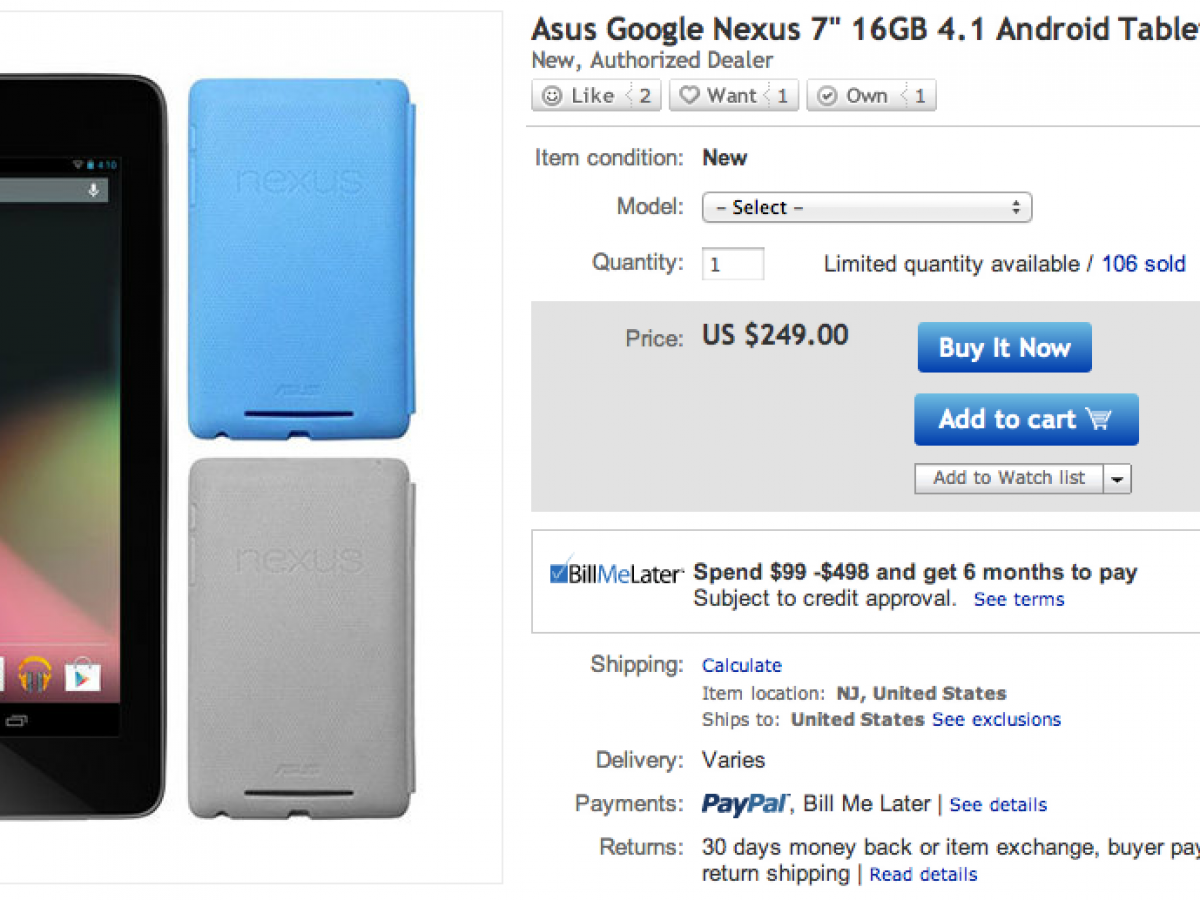
Task: Open the Model select dropdown
Action: coord(866,208)
